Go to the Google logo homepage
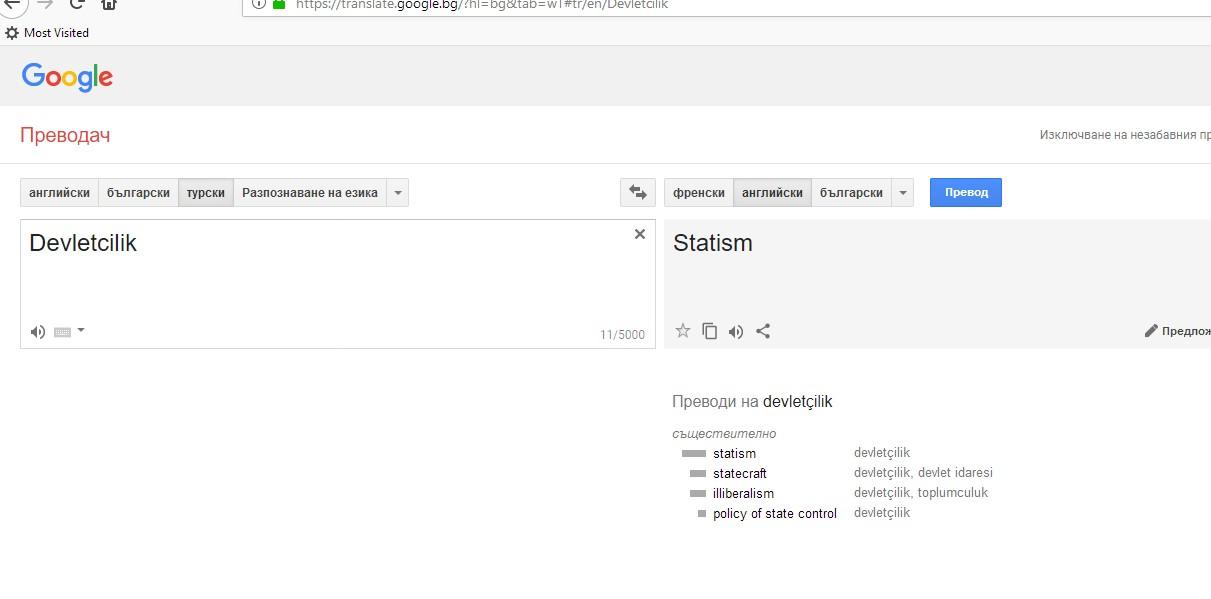The width and height of the screenshot is (1211, 599). pyautogui.click(x=67, y=77)
